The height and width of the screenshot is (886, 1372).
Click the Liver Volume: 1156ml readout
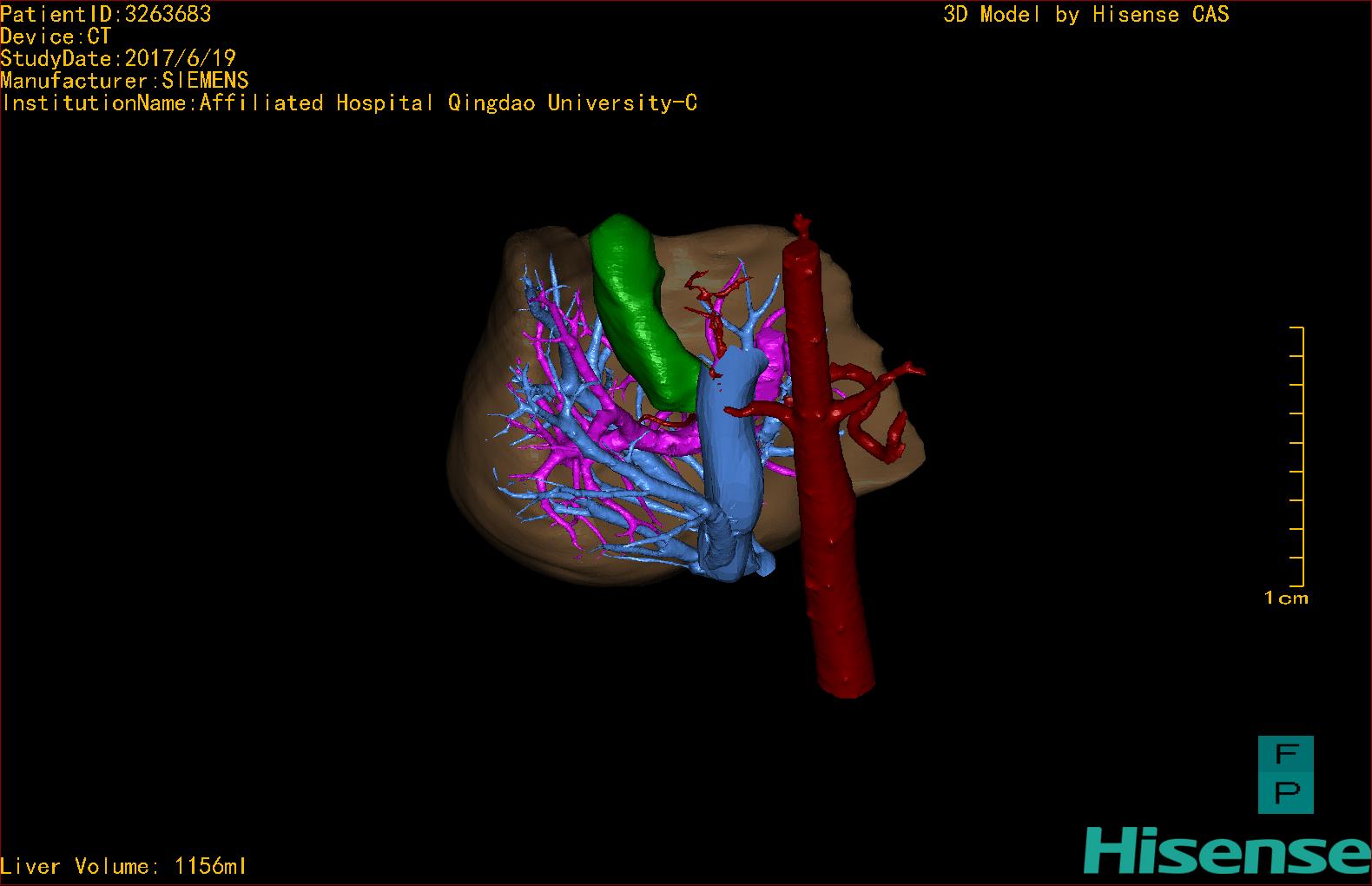124,866
